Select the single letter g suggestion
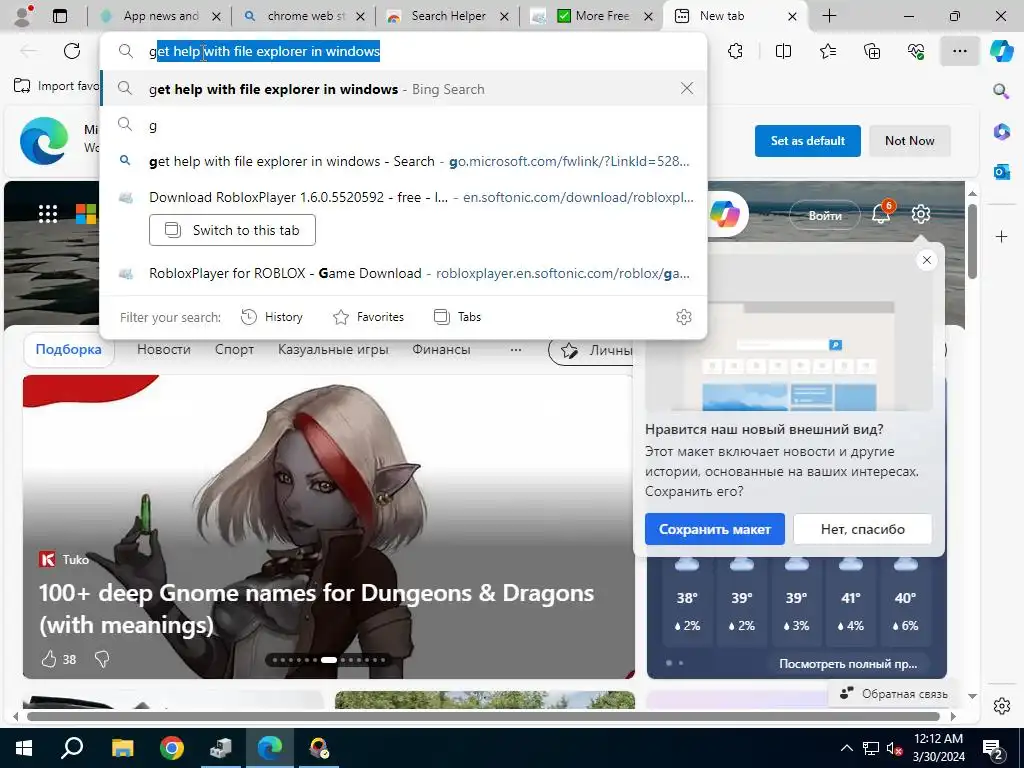 click(x=403, y=125)
